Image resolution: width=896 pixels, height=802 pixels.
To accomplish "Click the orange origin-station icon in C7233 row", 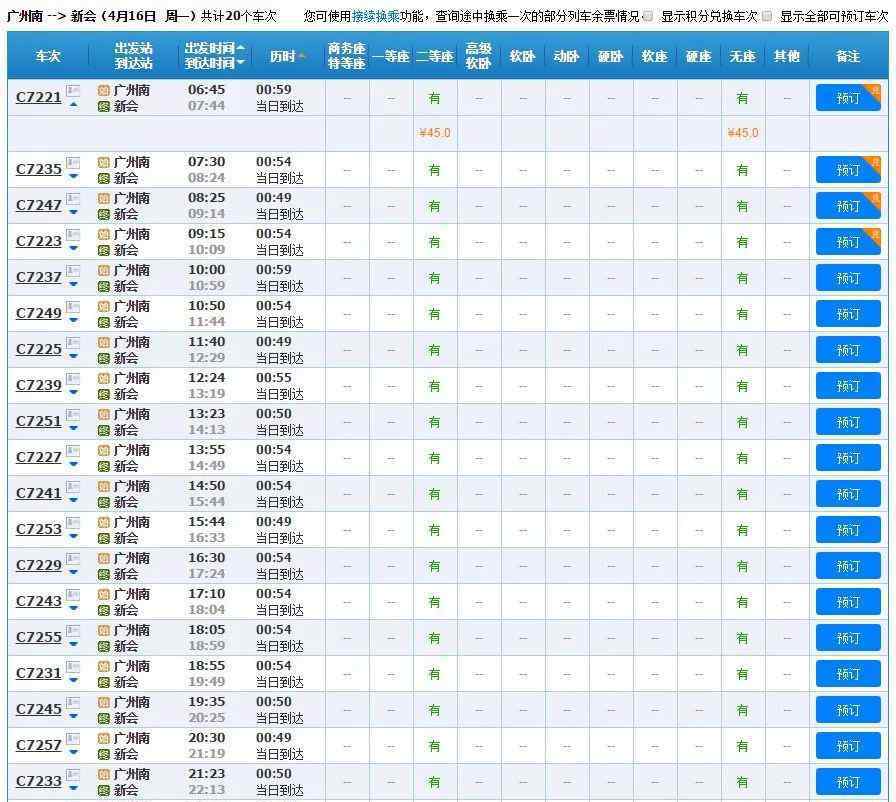I will coord(103,774).
